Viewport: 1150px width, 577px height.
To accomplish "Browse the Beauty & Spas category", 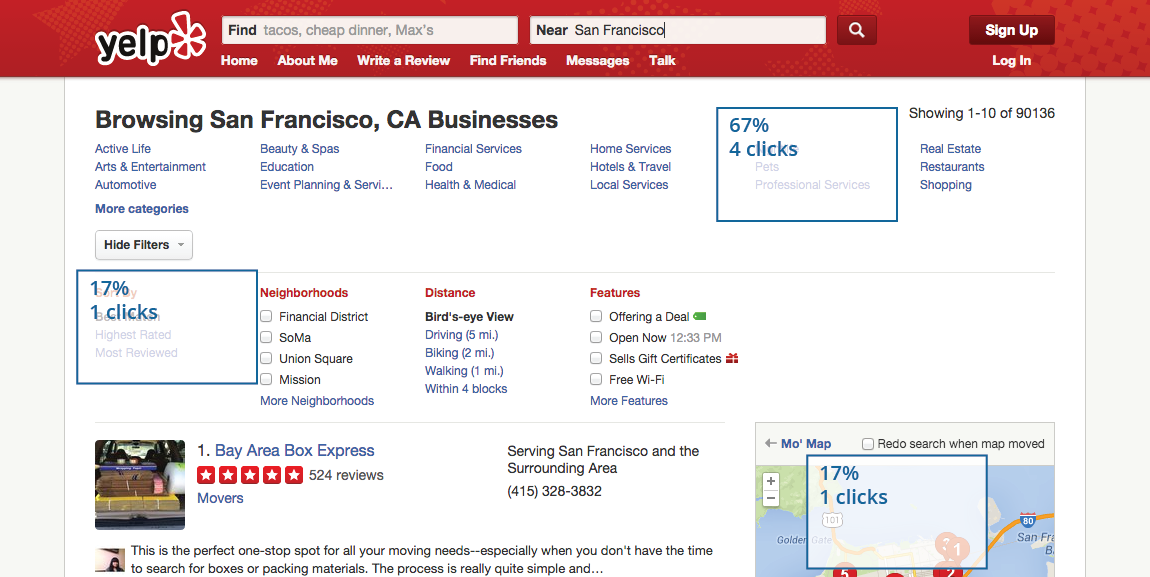I will click(299, 149).
